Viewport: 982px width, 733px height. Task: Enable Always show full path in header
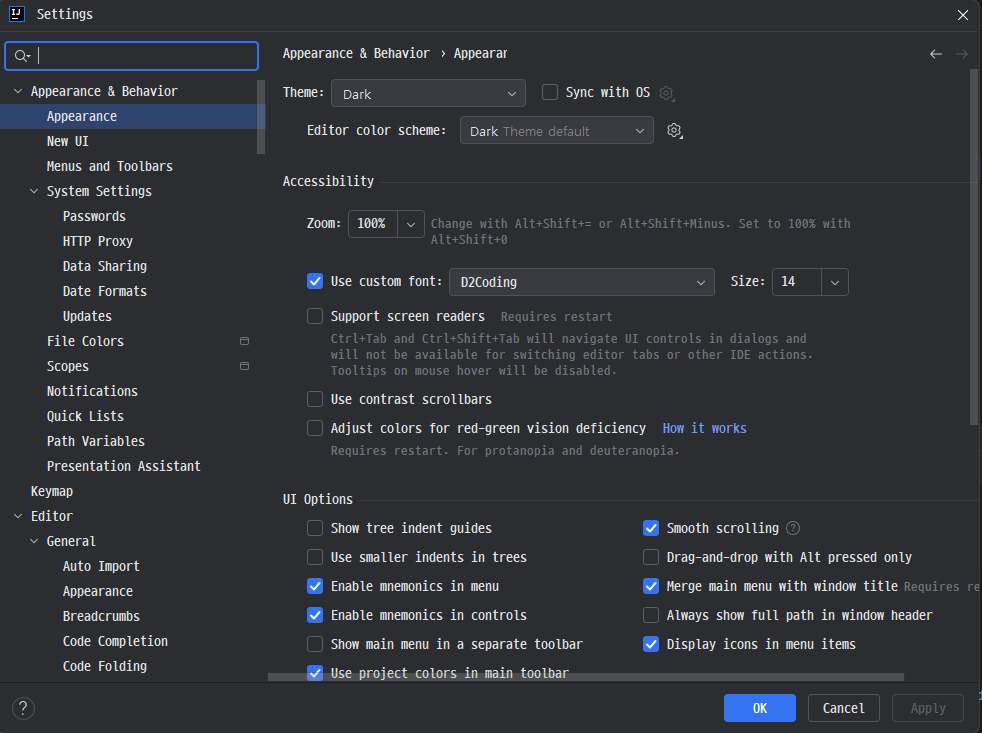click(651, 615)
